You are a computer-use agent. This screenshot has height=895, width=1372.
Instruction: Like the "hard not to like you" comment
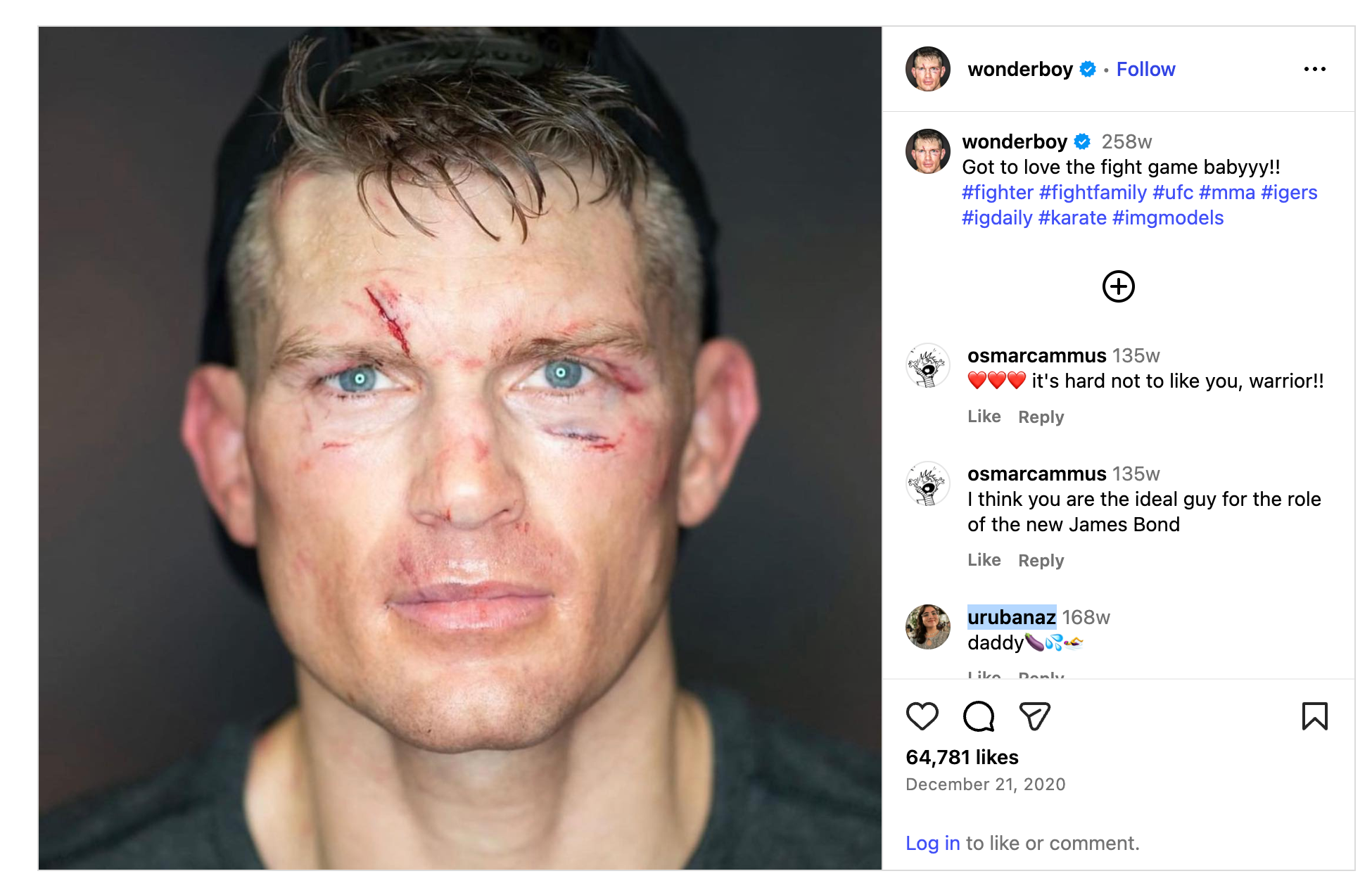point(984,417)
